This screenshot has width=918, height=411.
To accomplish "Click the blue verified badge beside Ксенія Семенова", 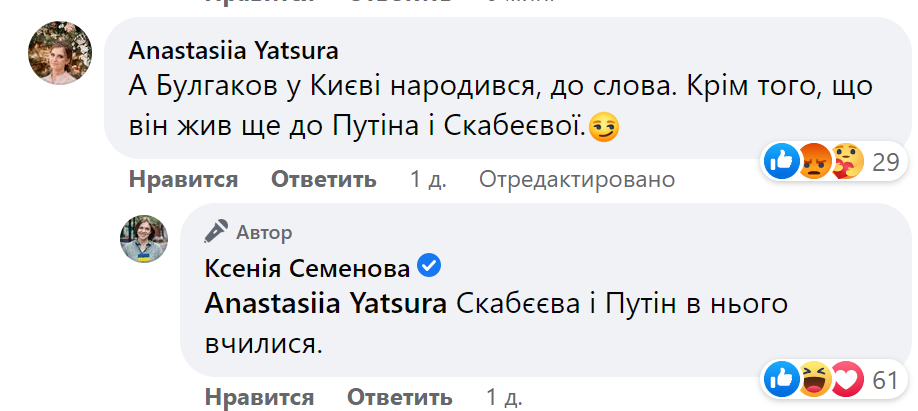I will pos(429,267).
